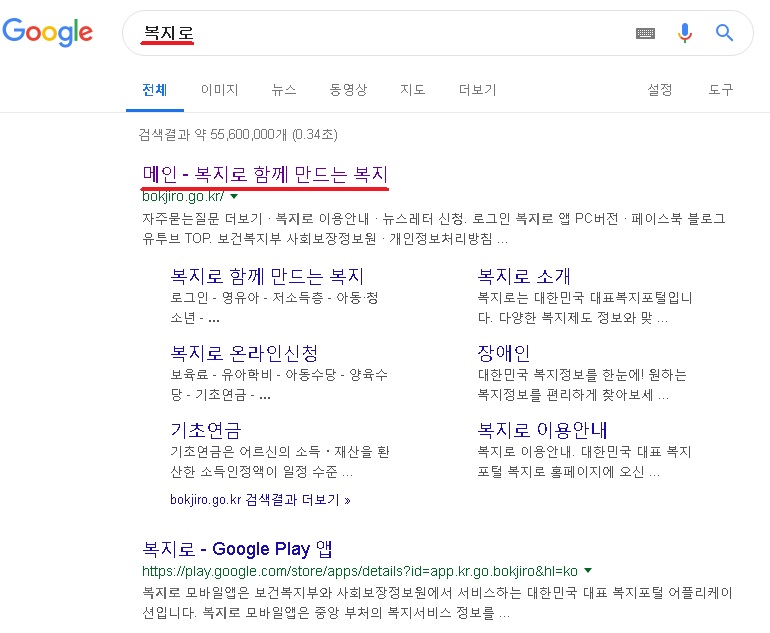Open result 복지로 - Google Play 앱
Screen dimensions: 770x633
point(237,549)
